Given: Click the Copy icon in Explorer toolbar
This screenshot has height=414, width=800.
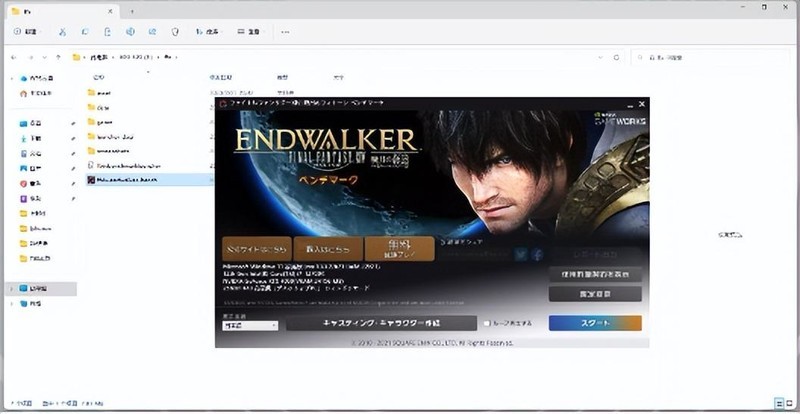Looking at the screenshot, I should [85, 32].
